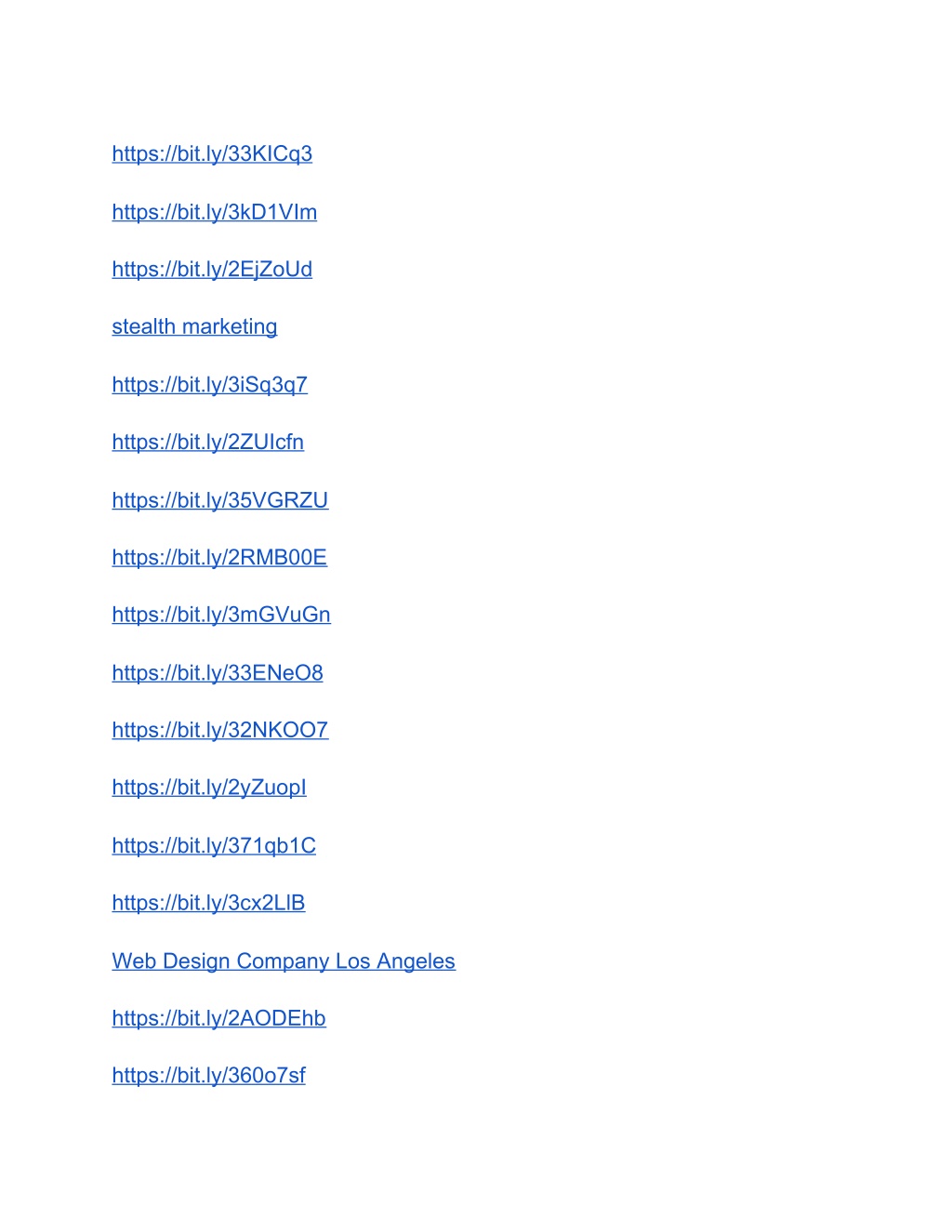Visit the bit.ly/2yZuopI link
The image size is (952, 1232).
click(x=209, y=788)
